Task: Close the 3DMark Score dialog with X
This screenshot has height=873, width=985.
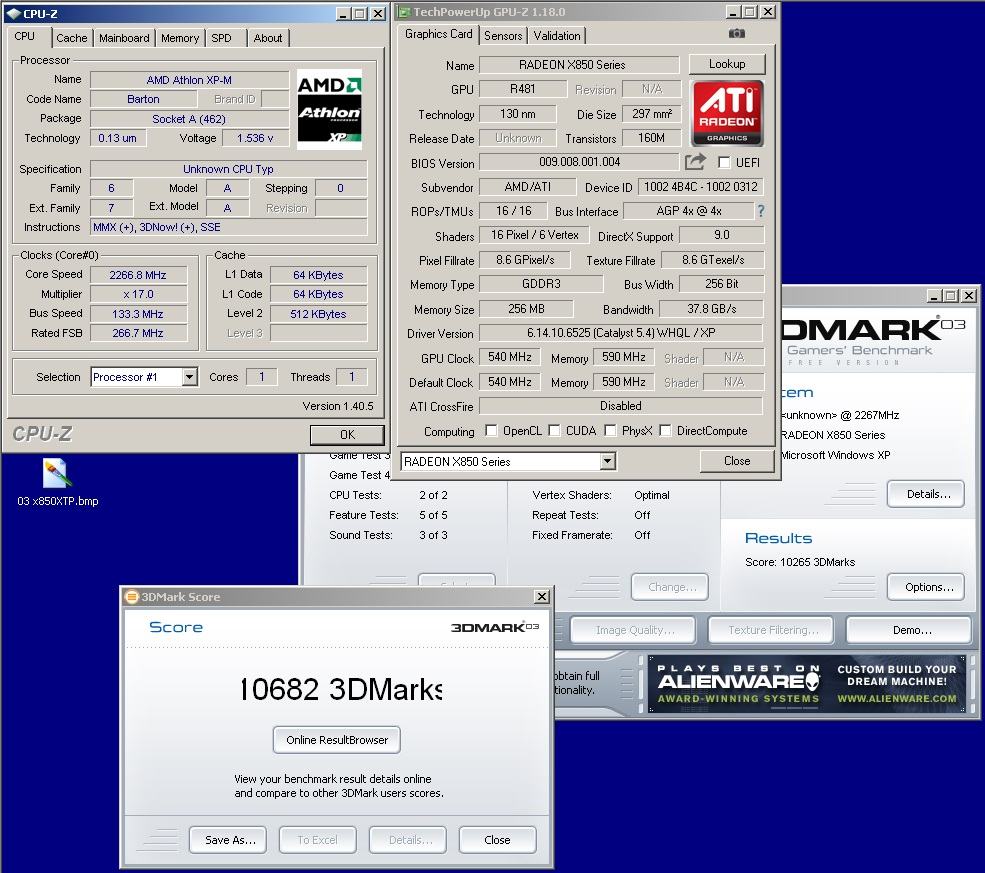Action: pos(541,597)
